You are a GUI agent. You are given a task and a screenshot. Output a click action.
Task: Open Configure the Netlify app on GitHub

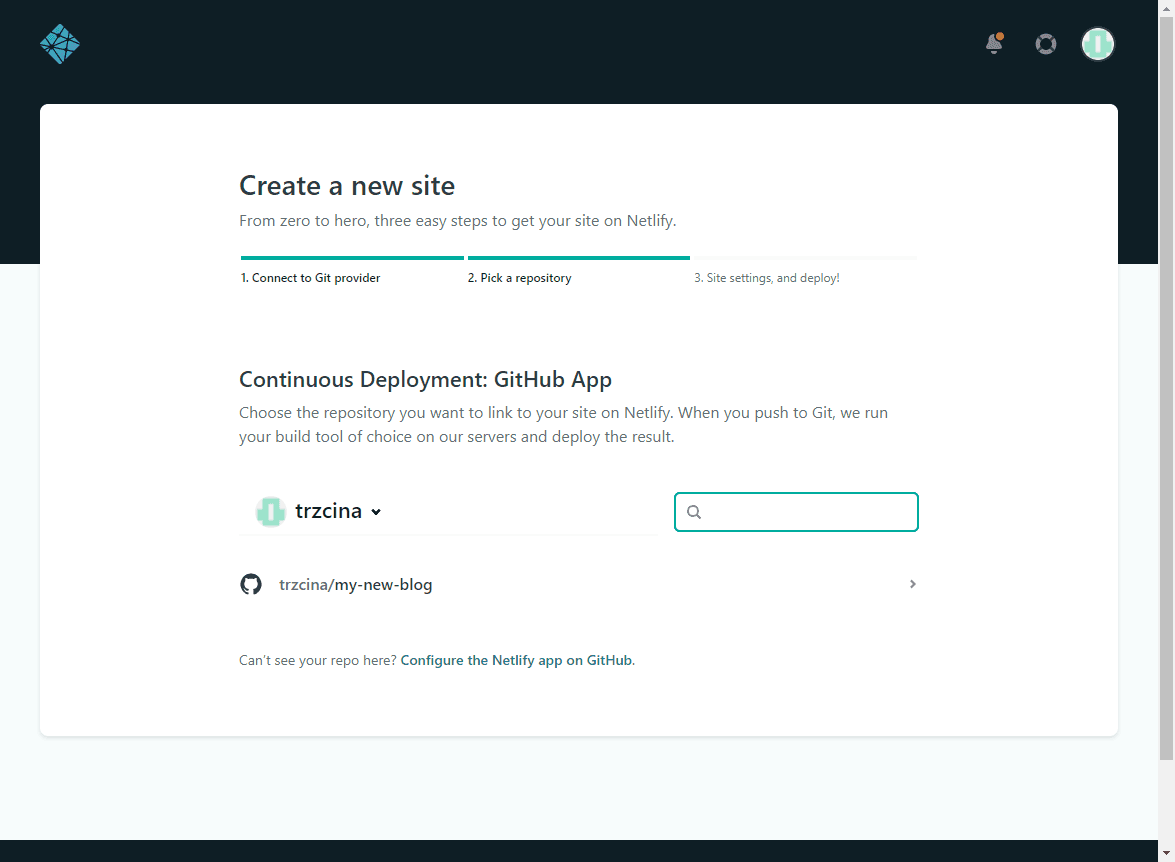pos(518,660)
